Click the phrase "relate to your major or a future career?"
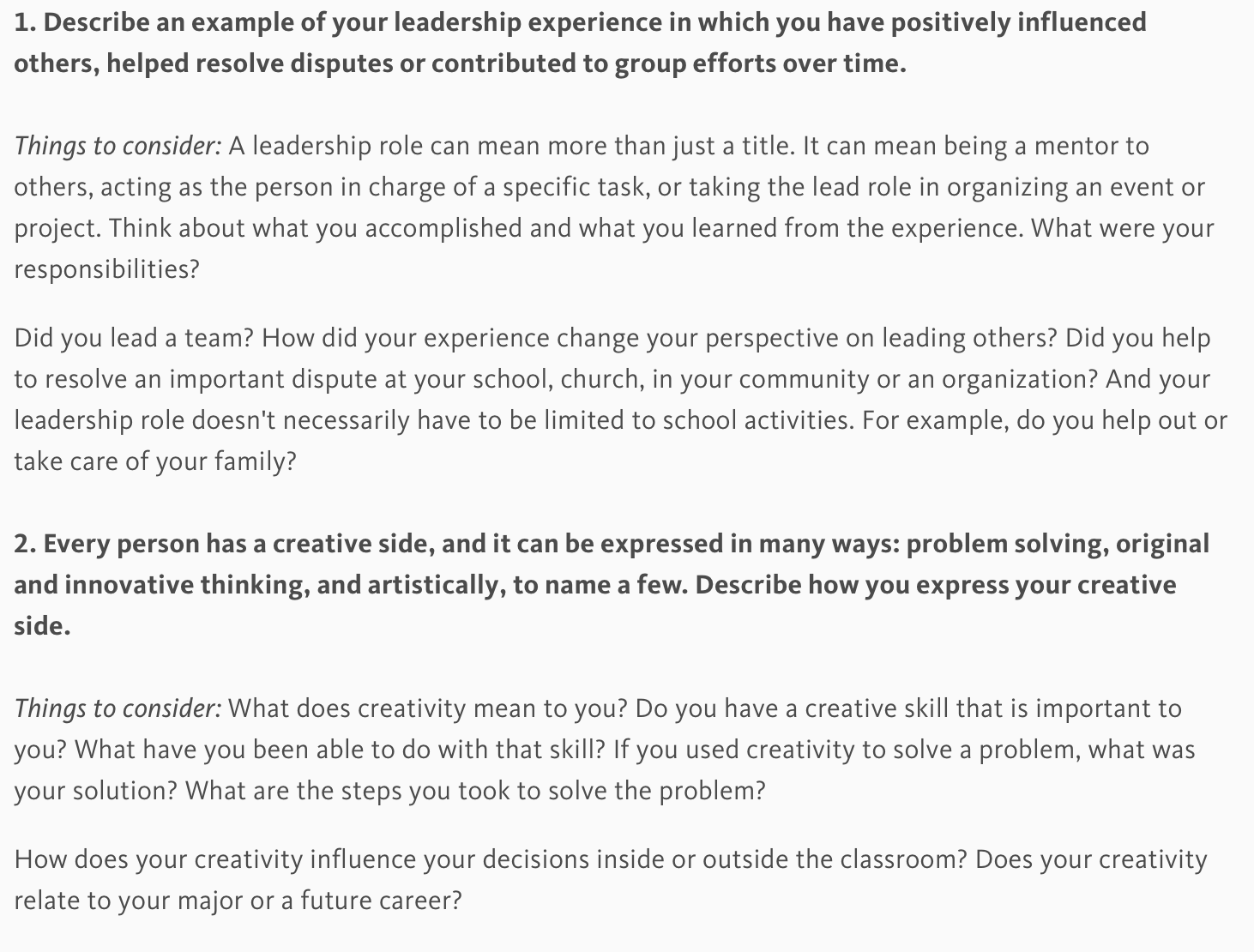1254x952 pixels. (238, 901)
